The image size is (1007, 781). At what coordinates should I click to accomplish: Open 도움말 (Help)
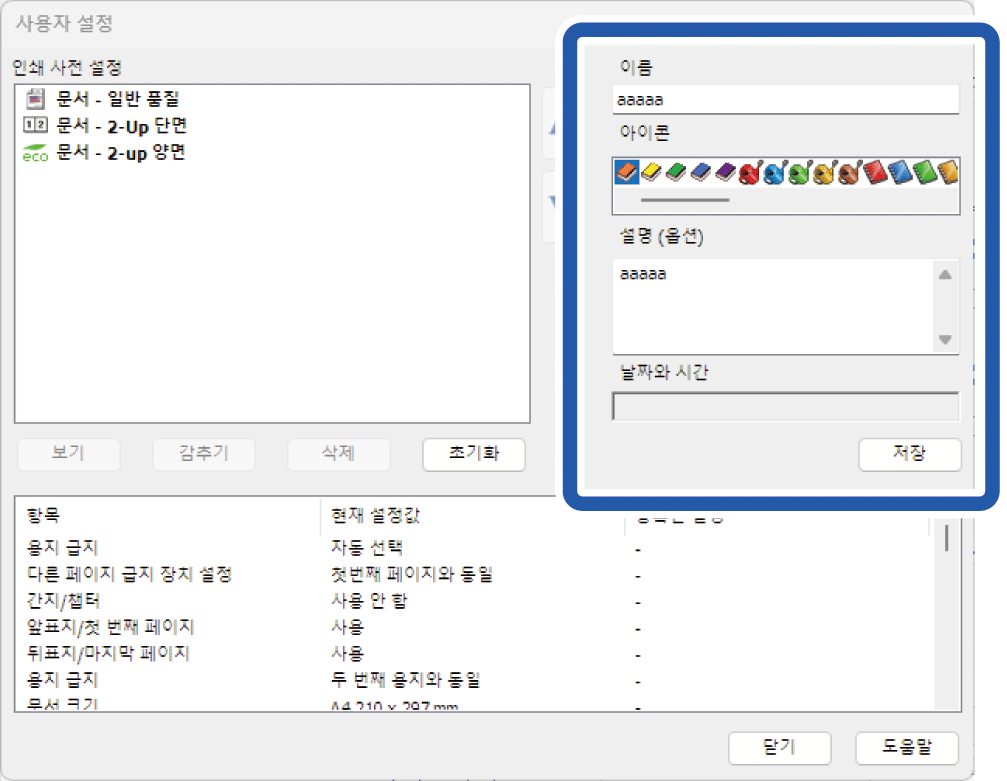[x=906, y=748]
